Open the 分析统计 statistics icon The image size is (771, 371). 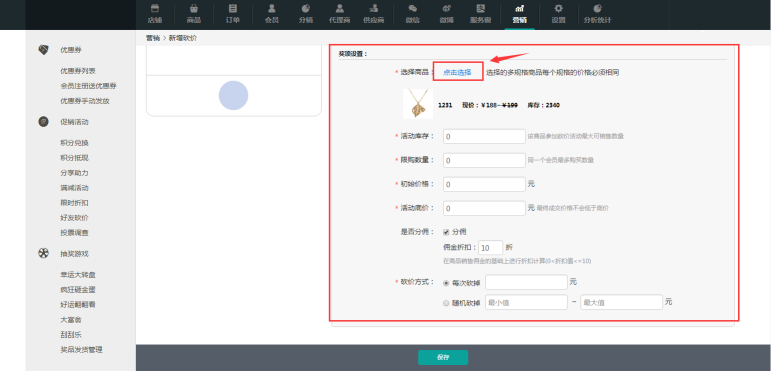coord(597,8)
